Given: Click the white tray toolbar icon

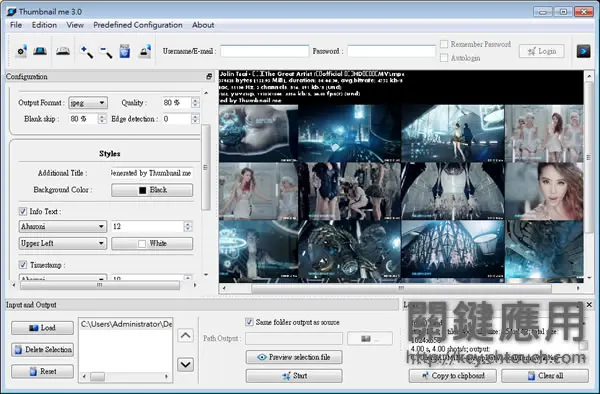Looking at the screenshot, I should pyautogui.click(x=63, y=51).
